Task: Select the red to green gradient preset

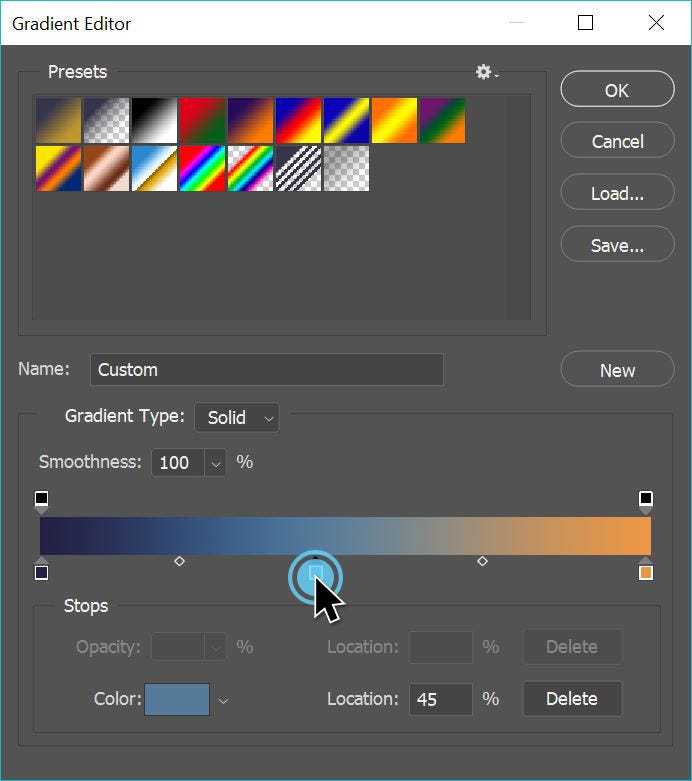Action: pyautogui.click(x=202, y=121)
